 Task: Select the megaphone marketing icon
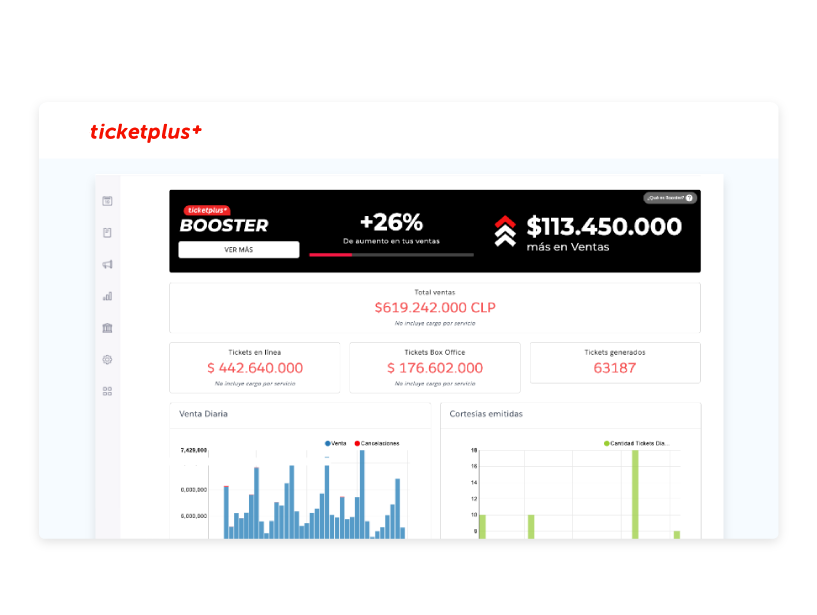coord(107,264)
